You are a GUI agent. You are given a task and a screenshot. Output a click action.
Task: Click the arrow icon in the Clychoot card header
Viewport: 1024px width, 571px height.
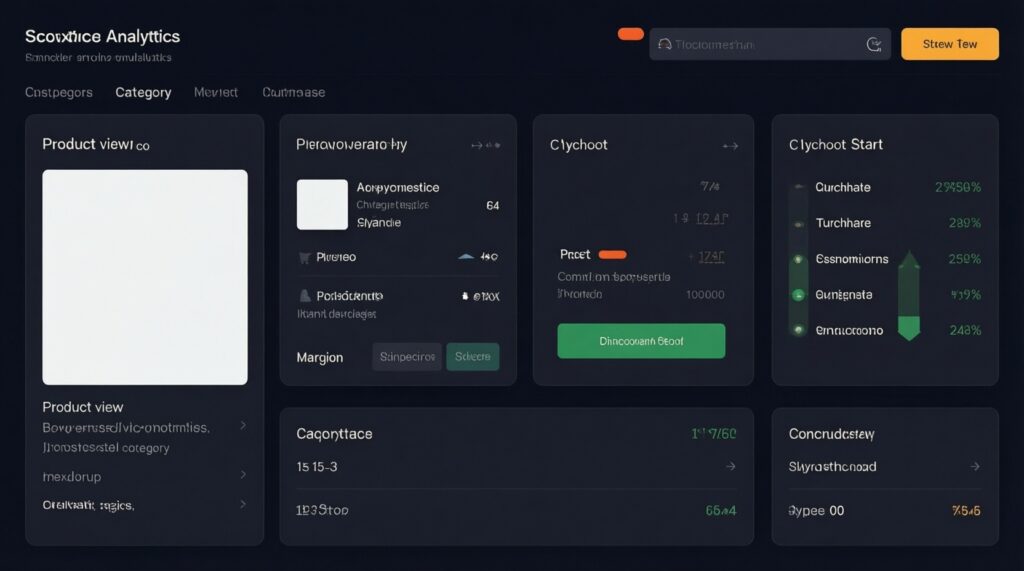(x=729, y=146)
